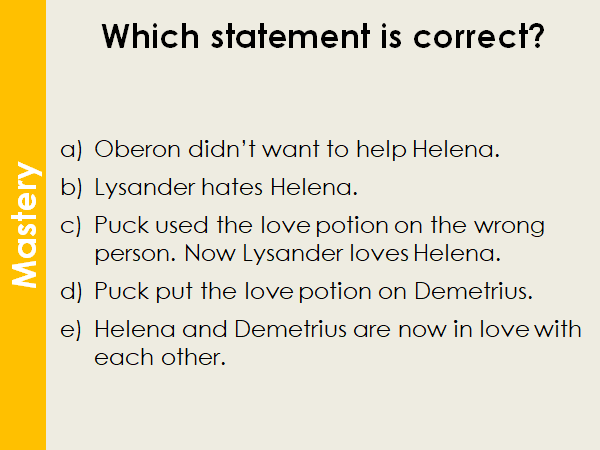Click the "d)" list marker
Viewport: 600px width, 450px height.
[x=69, y=293]
